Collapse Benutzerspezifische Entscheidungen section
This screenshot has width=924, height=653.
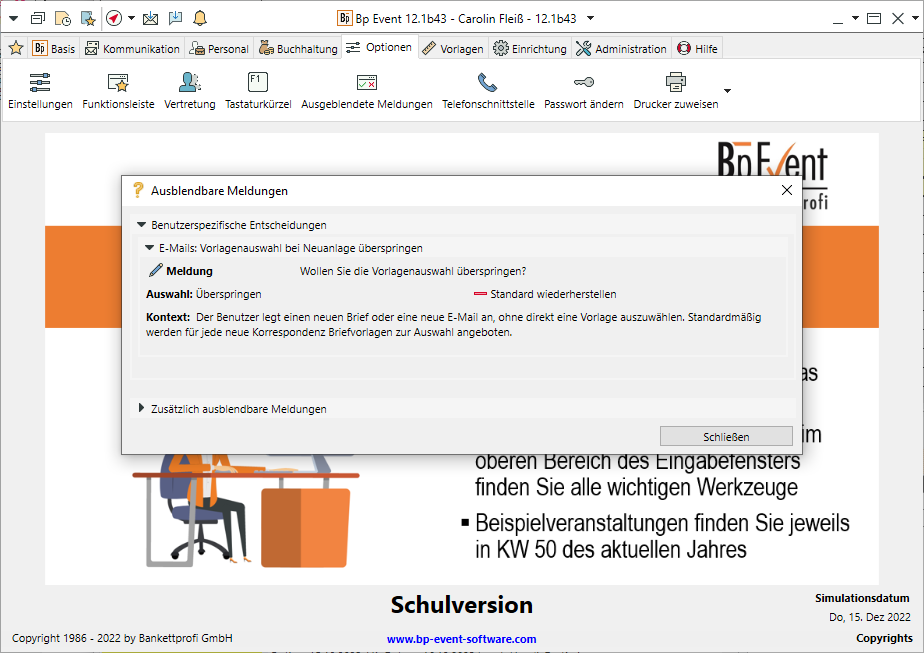[x=141, y=225]
